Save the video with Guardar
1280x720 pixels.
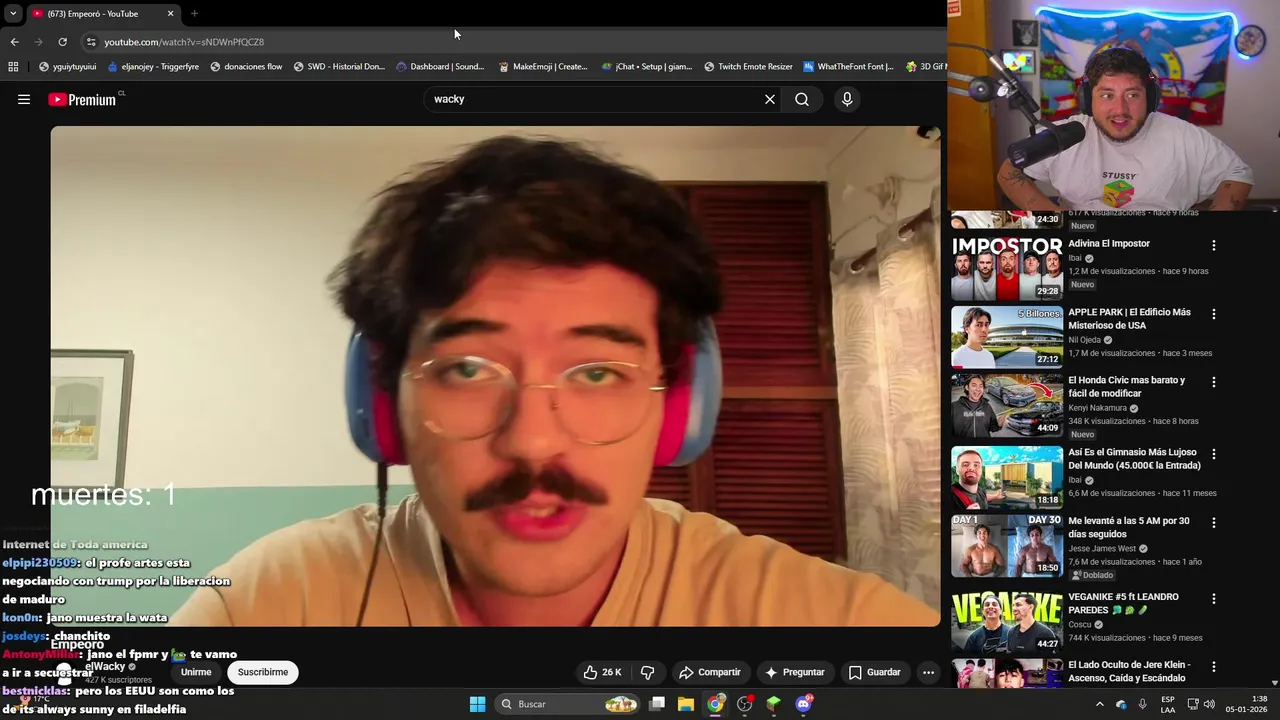click(875, 672)
